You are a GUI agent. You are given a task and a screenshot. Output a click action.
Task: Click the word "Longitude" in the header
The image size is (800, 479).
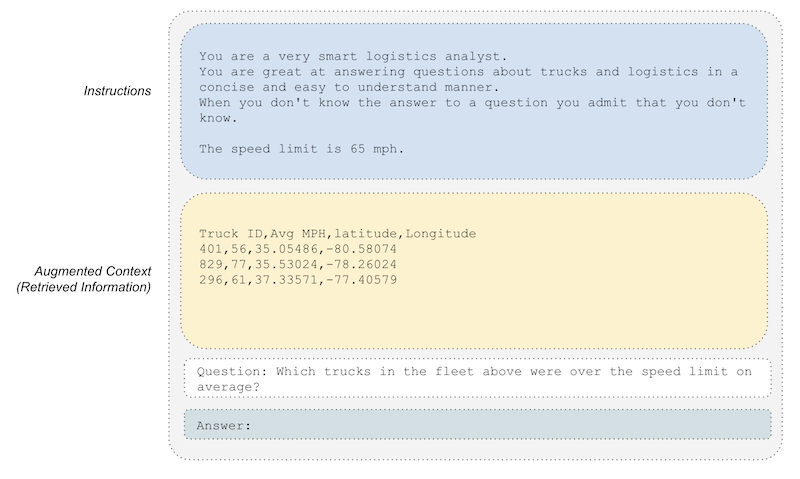pos(440,234)
